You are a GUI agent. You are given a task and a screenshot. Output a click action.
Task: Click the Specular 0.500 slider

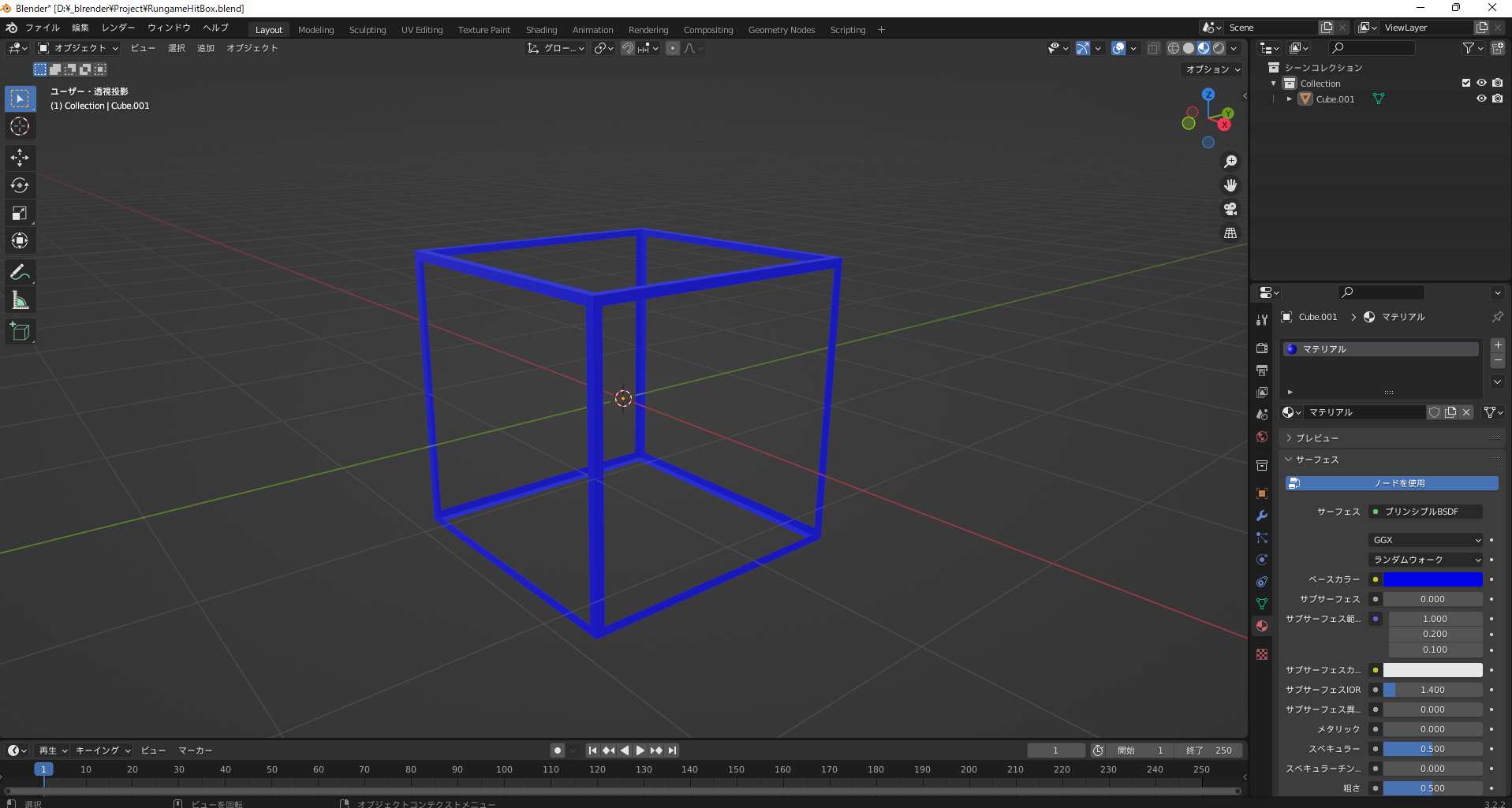[1432, 749]
